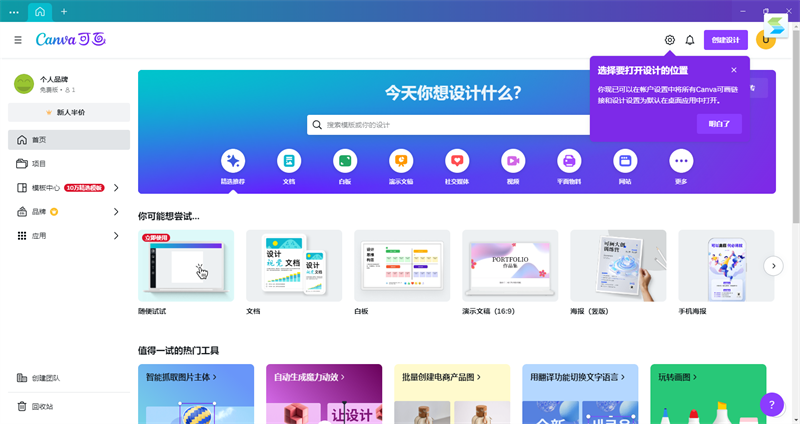800x424 pixels.
Task: Open the 用翻译功能切换文字语言 tool card
Action: (x=580, y=394)
